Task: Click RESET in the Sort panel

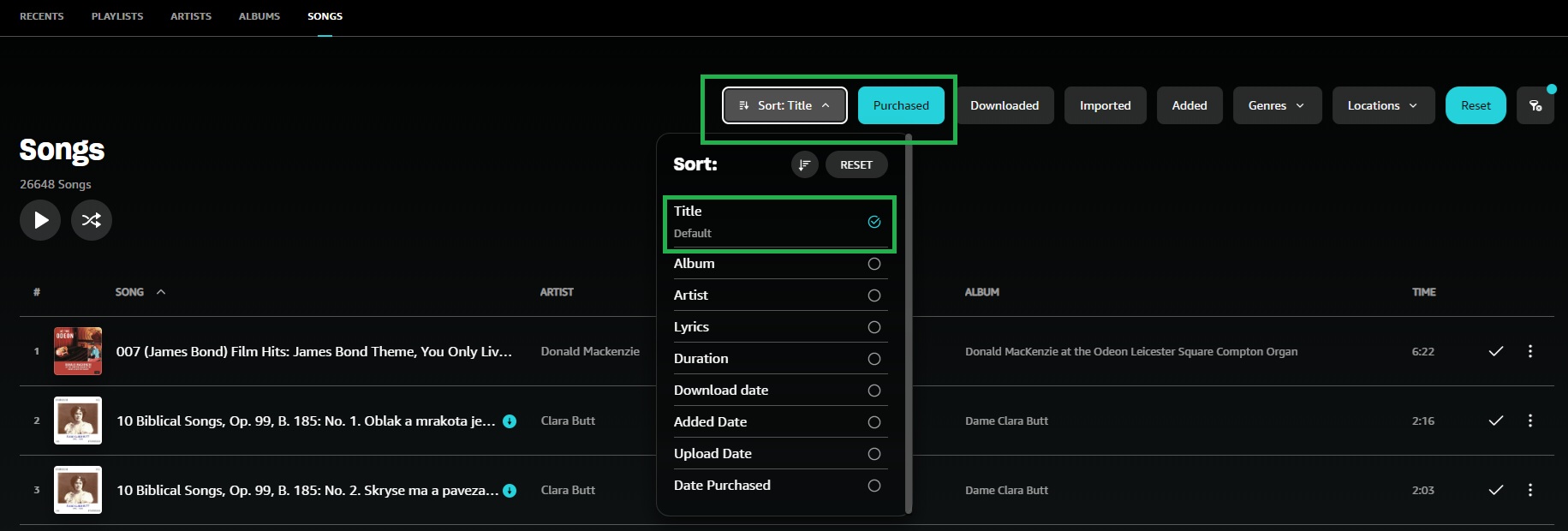Action: (x=856, y=164)
